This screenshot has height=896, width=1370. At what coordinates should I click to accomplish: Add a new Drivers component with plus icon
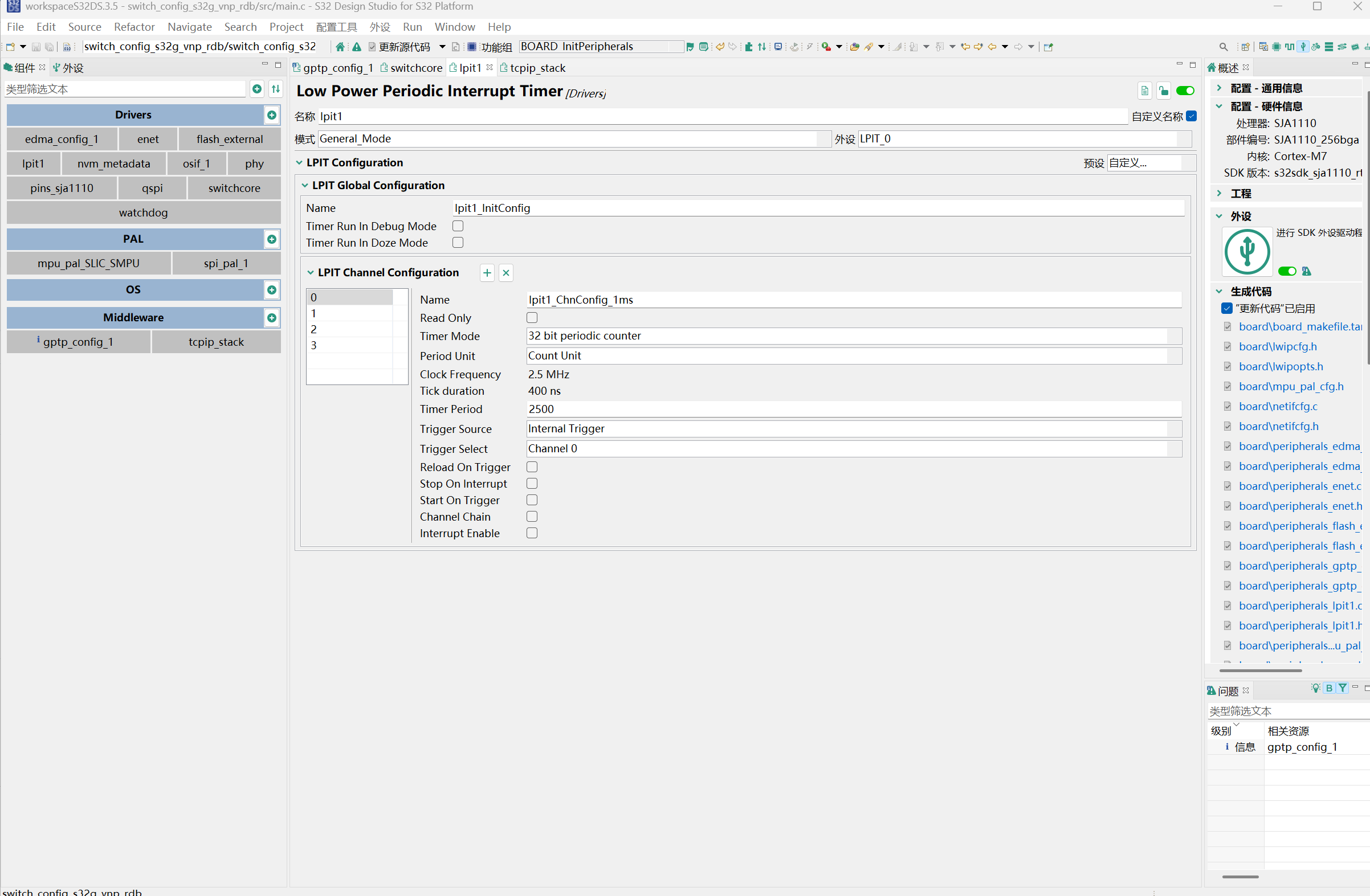tap(272, 115)
